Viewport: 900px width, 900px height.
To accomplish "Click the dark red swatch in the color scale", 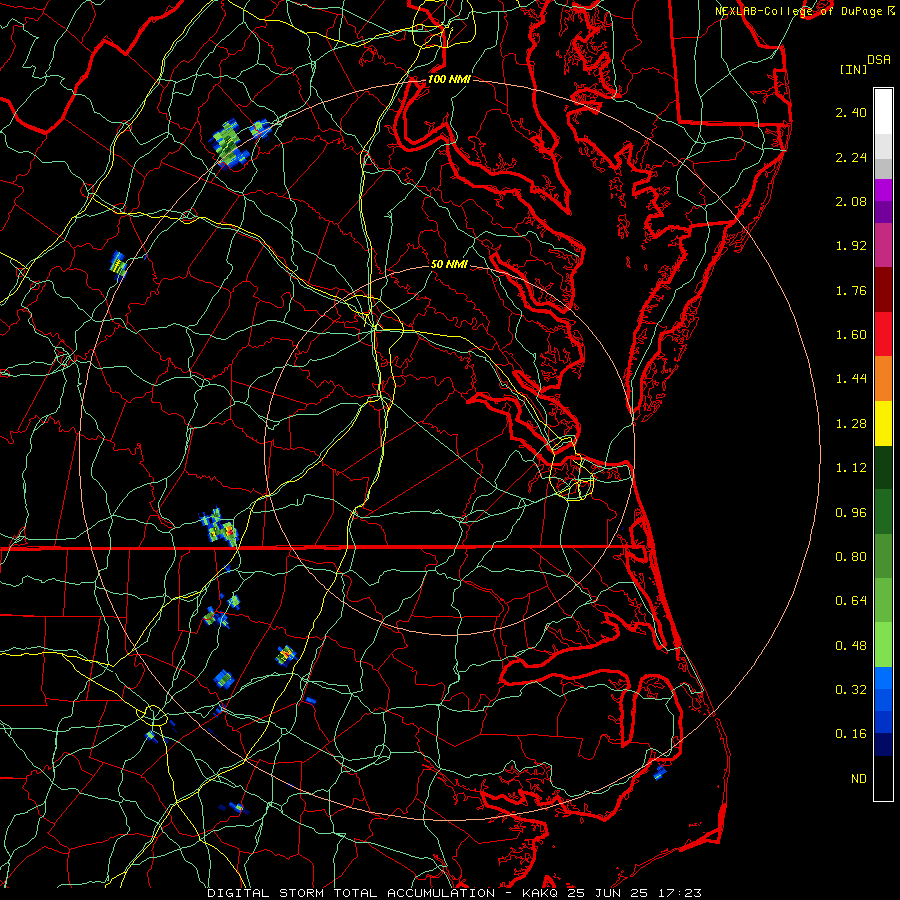I will tap(883, 290).
